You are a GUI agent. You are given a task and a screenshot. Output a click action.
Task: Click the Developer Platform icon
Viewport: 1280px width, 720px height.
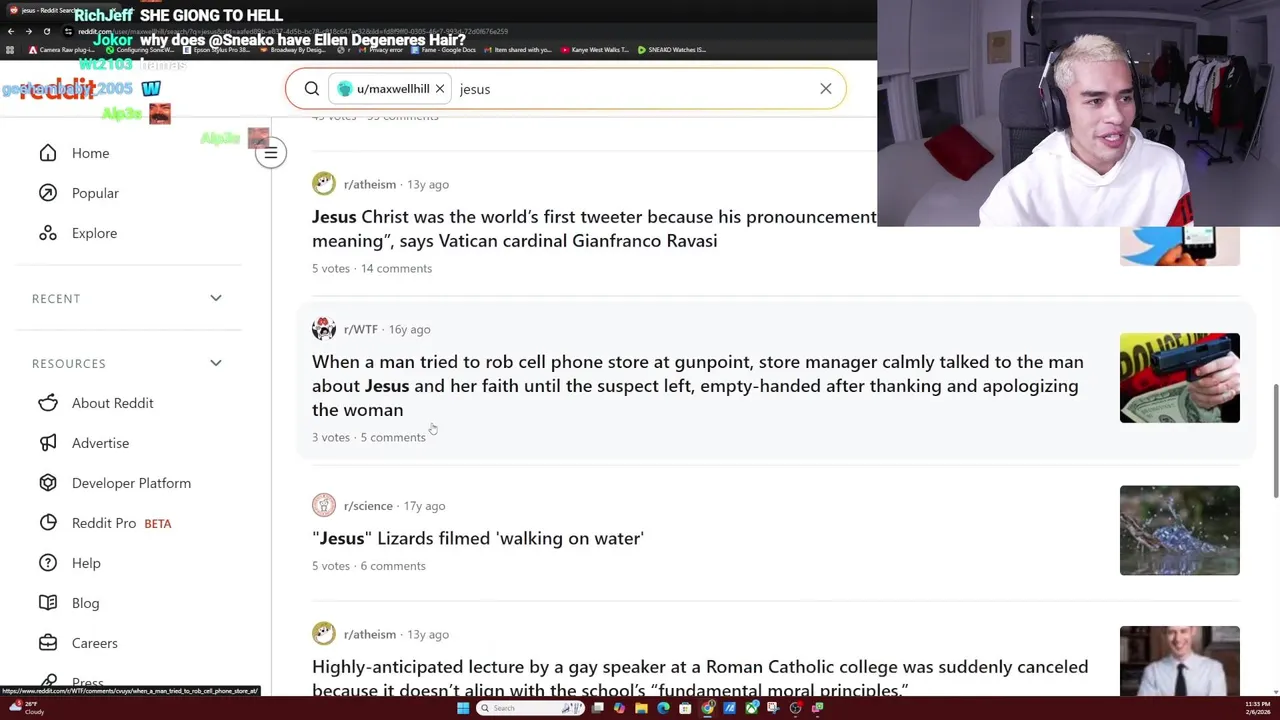(x=48, y=483)
